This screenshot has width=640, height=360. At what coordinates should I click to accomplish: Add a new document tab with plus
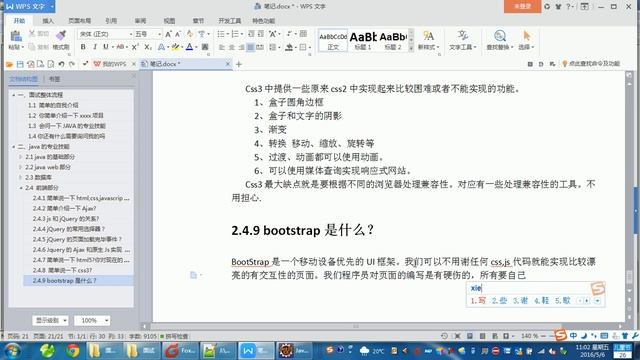click(239, 64)
